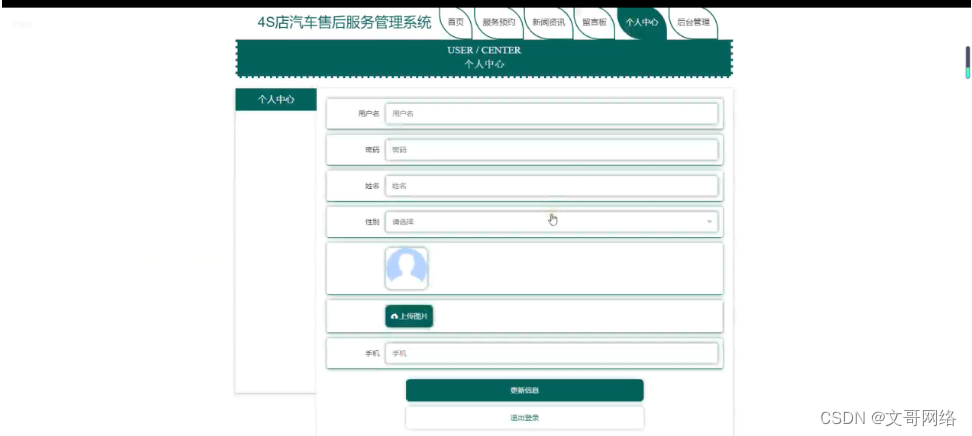Viewport: 972px width, 436px height.
Task: Click the 性别 dropdown arrow
Action: (709, 221)
